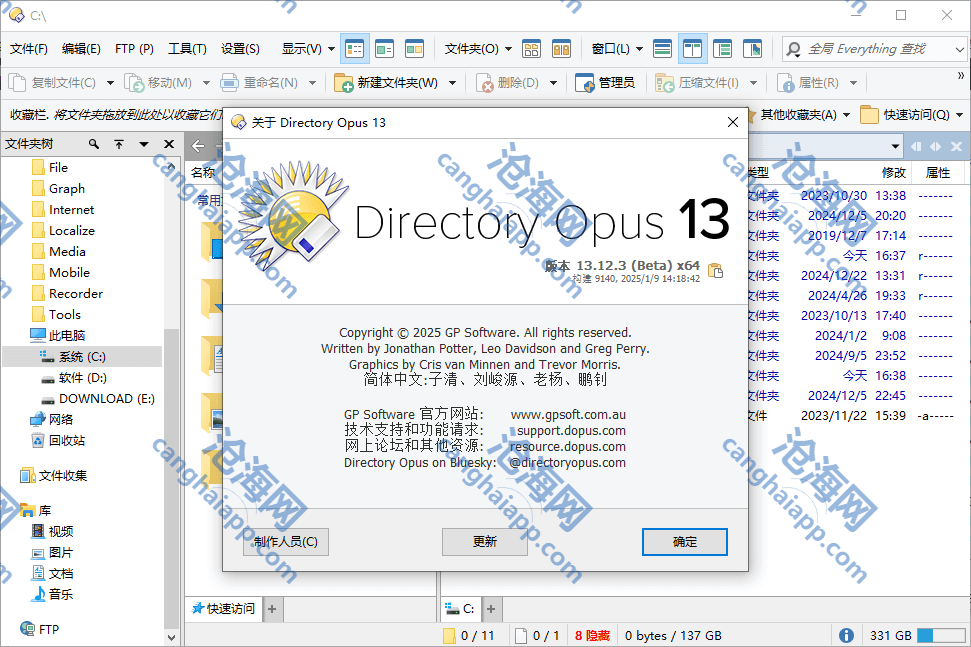Toggle the dual vertical lister layout

click(x=692, y=48)
